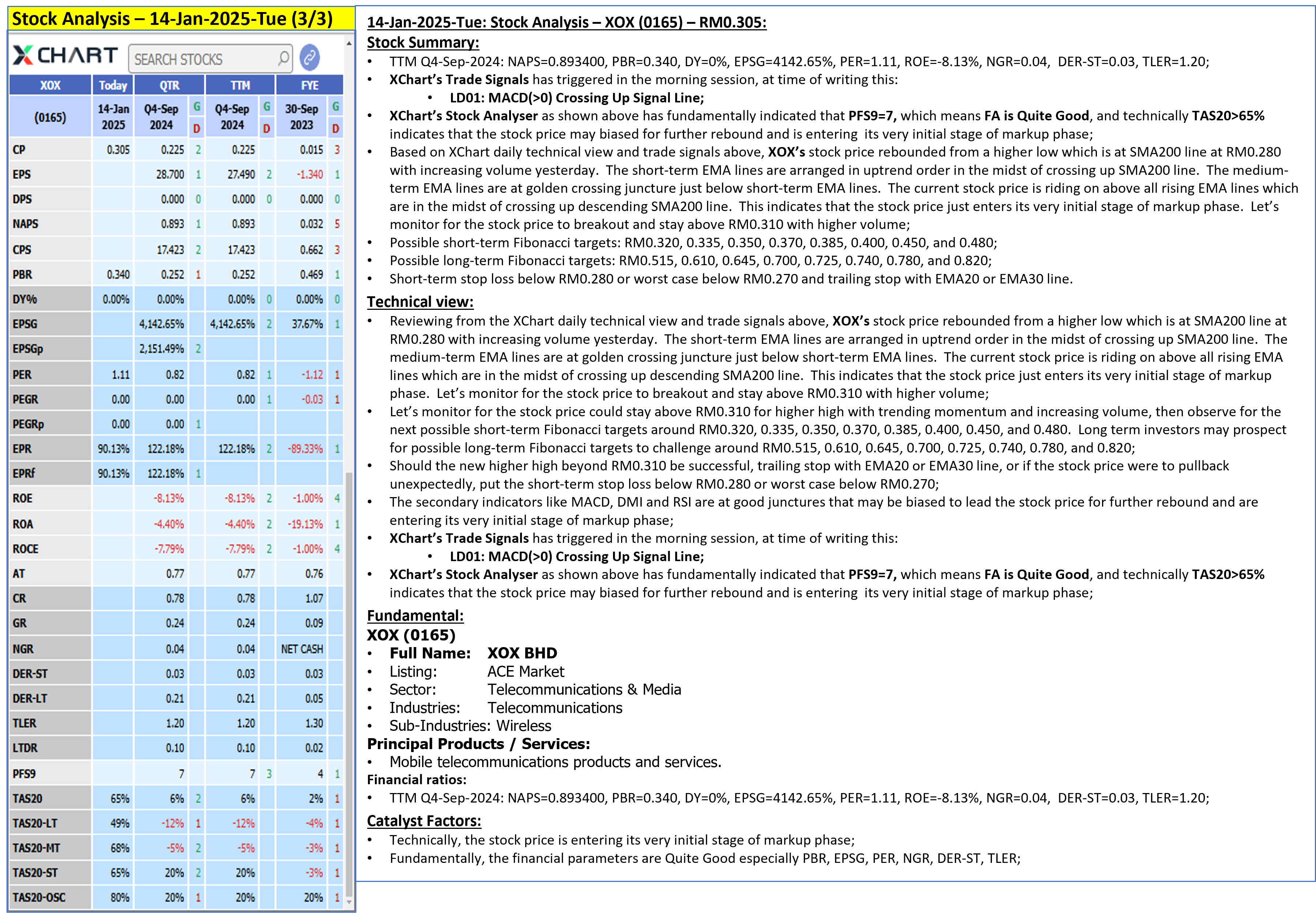Click the 30-Sep 2023 date header

(301, 117)
